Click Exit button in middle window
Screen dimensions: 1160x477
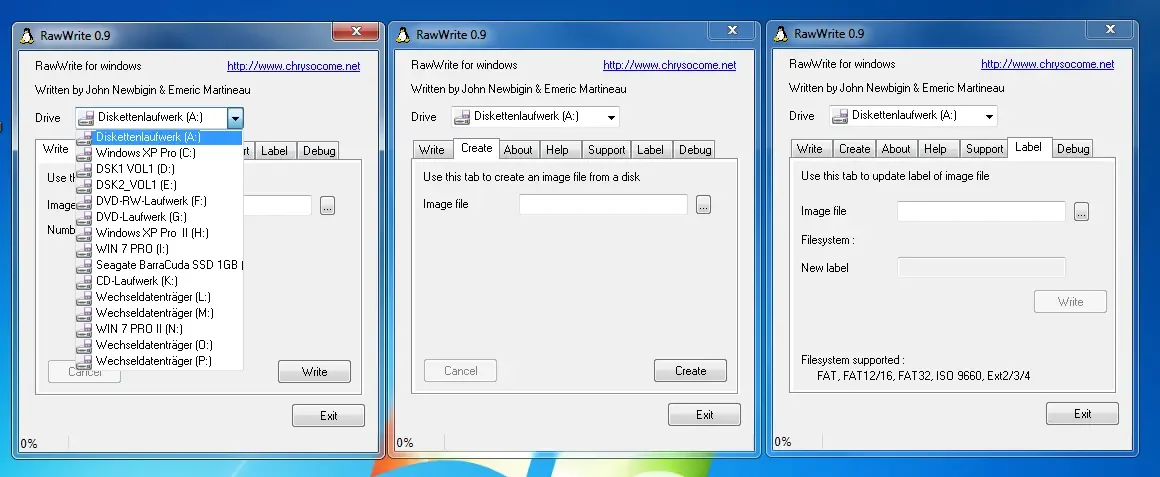704,415
